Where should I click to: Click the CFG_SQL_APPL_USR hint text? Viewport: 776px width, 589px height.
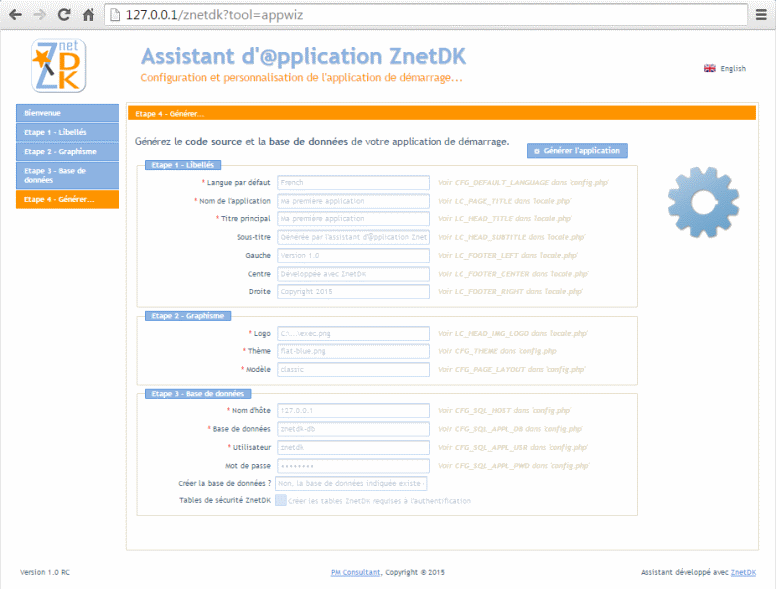513,447
